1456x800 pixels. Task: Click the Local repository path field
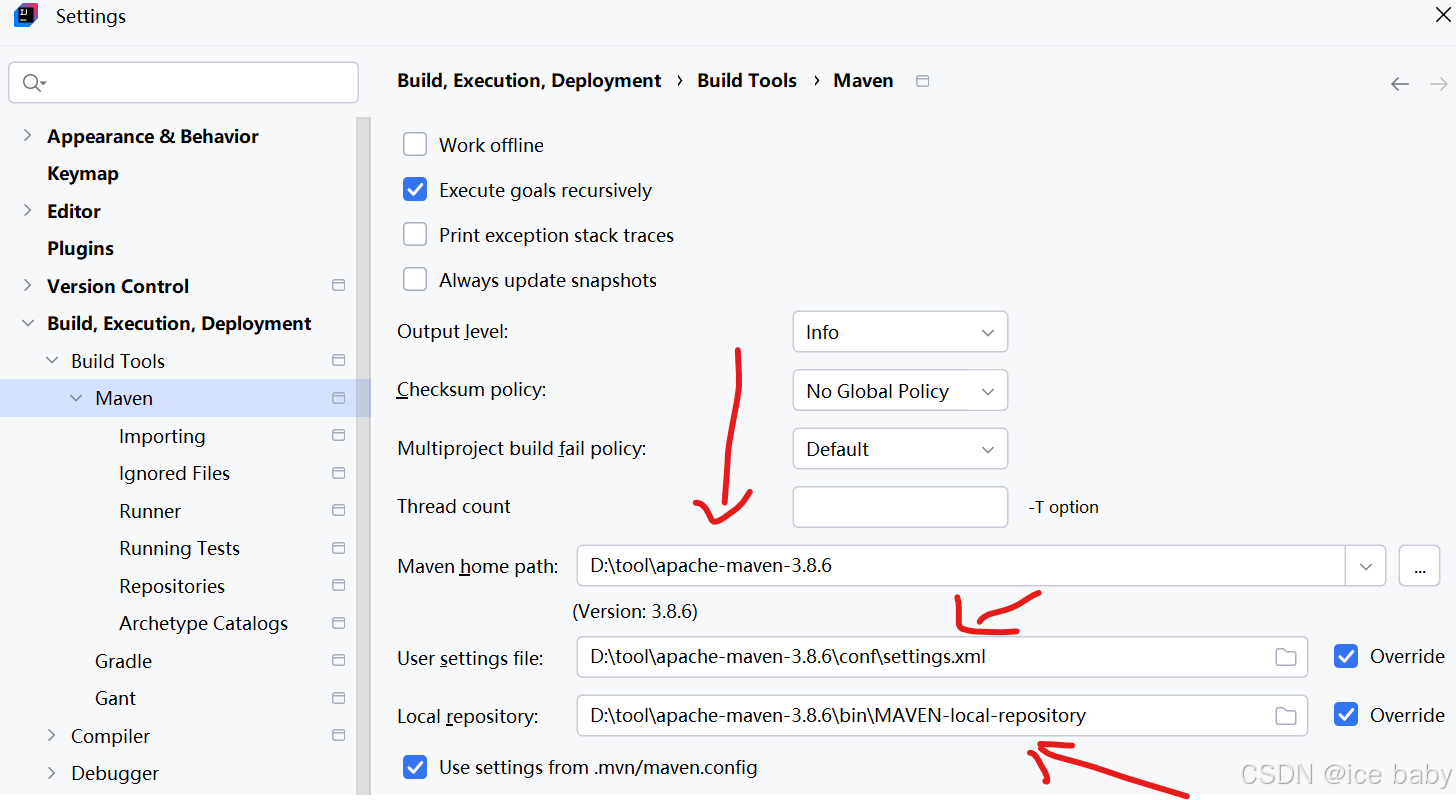coord(942,715)
